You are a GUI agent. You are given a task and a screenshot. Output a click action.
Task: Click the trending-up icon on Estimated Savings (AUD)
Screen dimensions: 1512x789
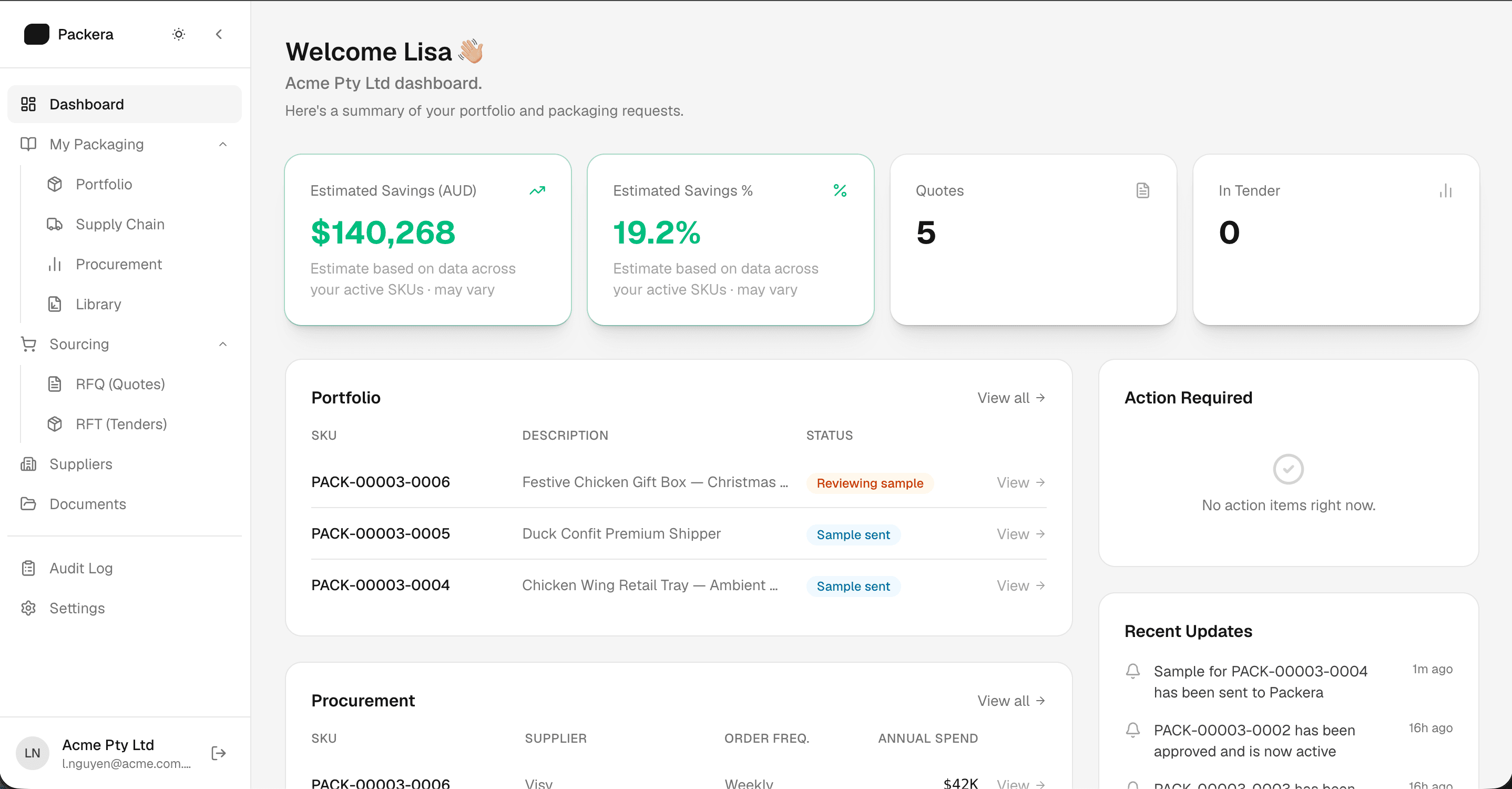pyautogui.click(x=538, y=190)
